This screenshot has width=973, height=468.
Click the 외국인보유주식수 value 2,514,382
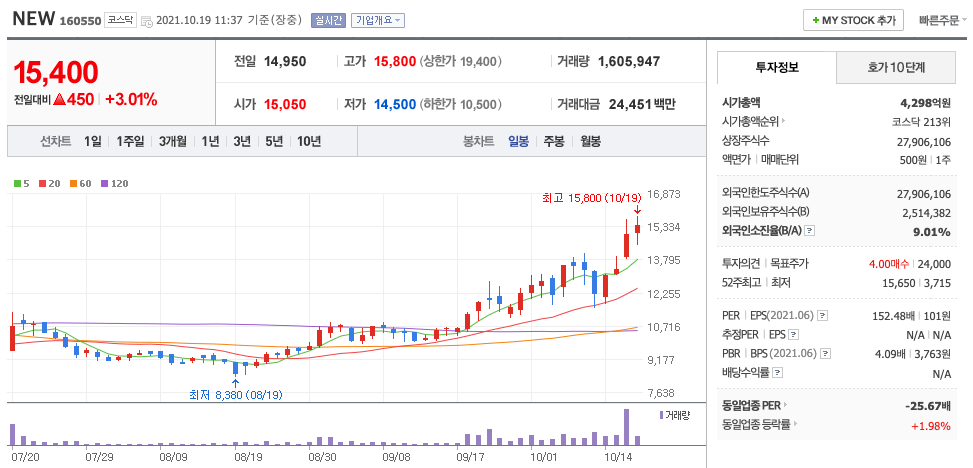[925, 213]
